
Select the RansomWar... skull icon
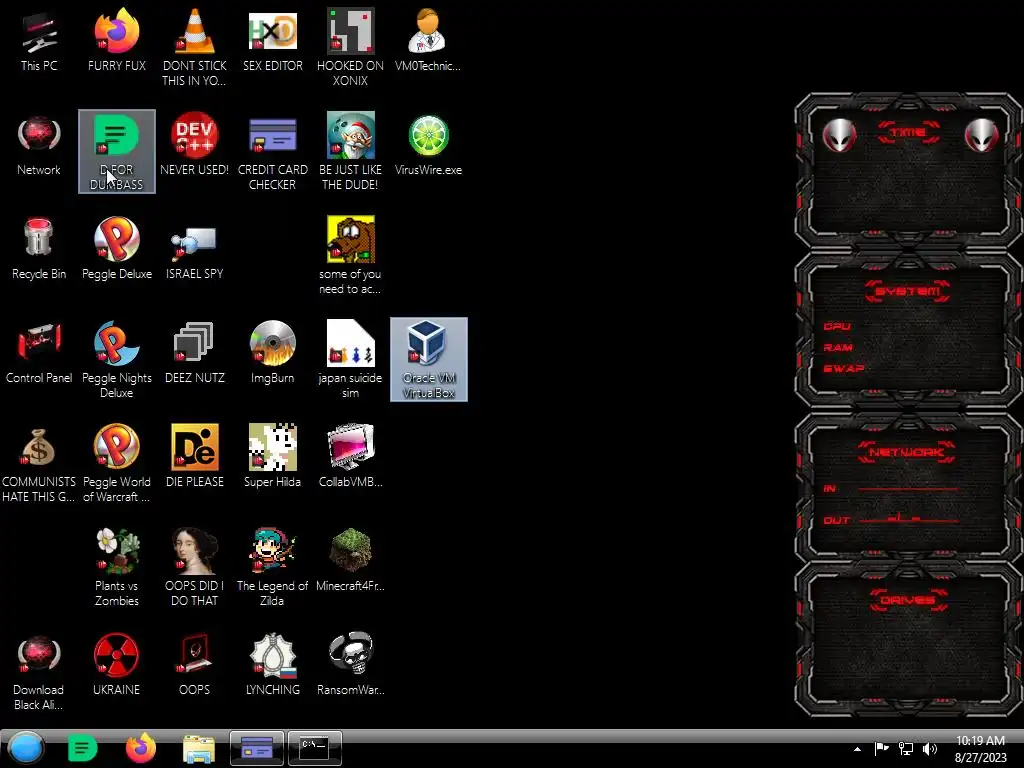coord(350,664)
